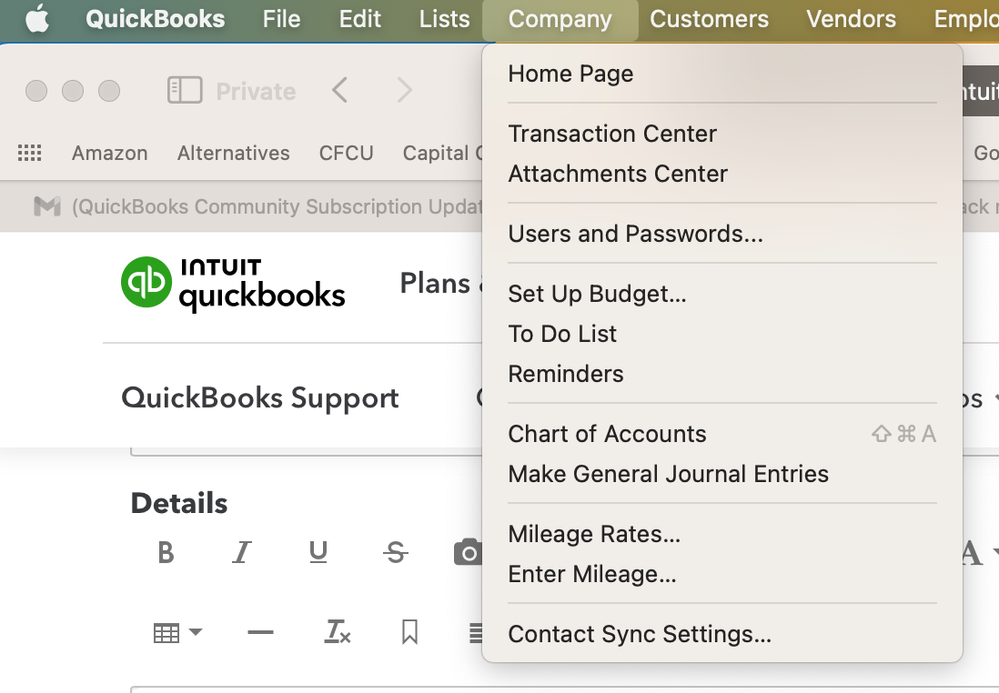Open Contact Sync Settings...
Viewport: 999px width, 693px height.
click(x=722, y=634)
